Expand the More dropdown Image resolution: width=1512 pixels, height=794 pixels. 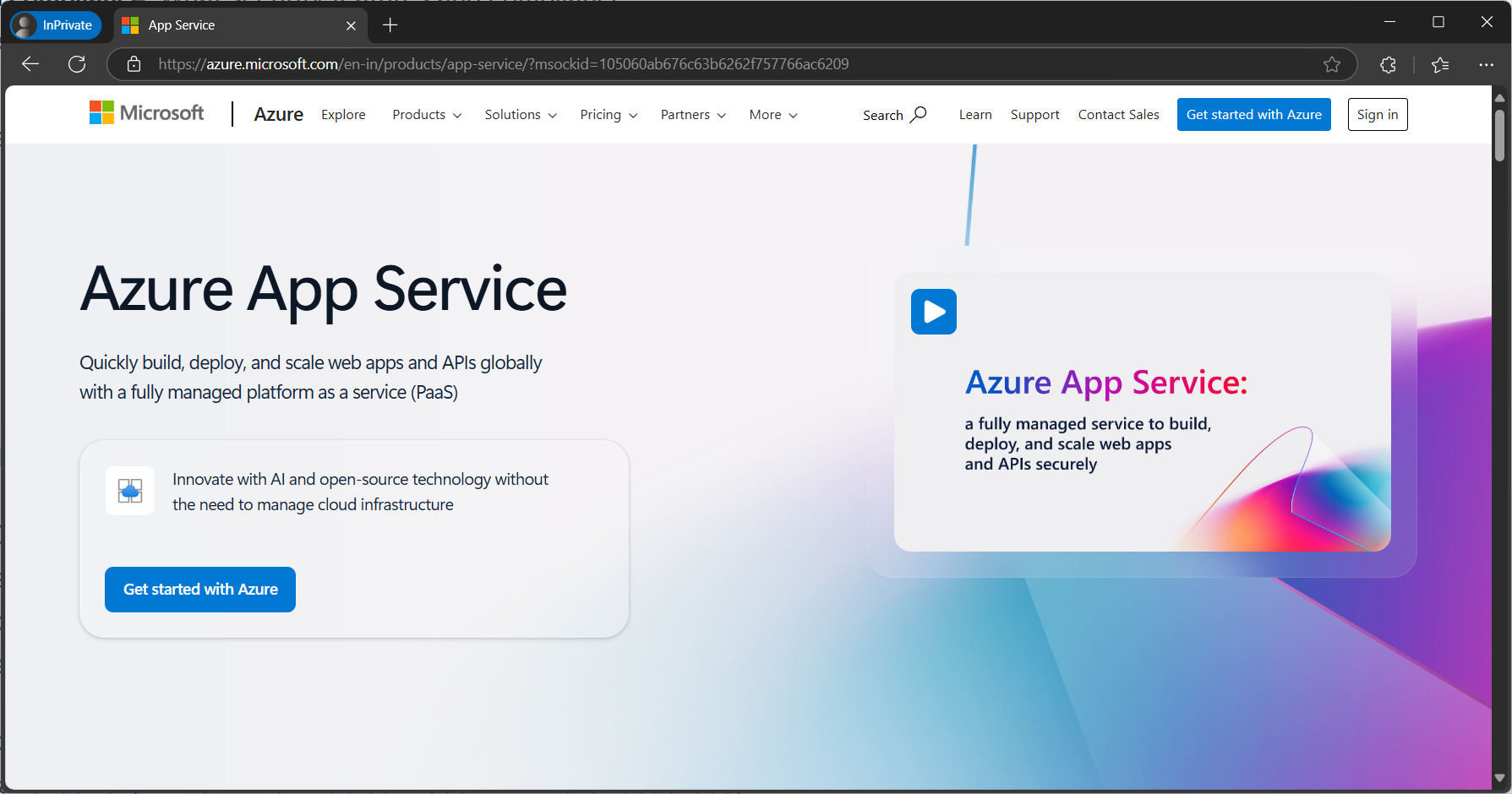pyautogui.click(x=773, y=115)
